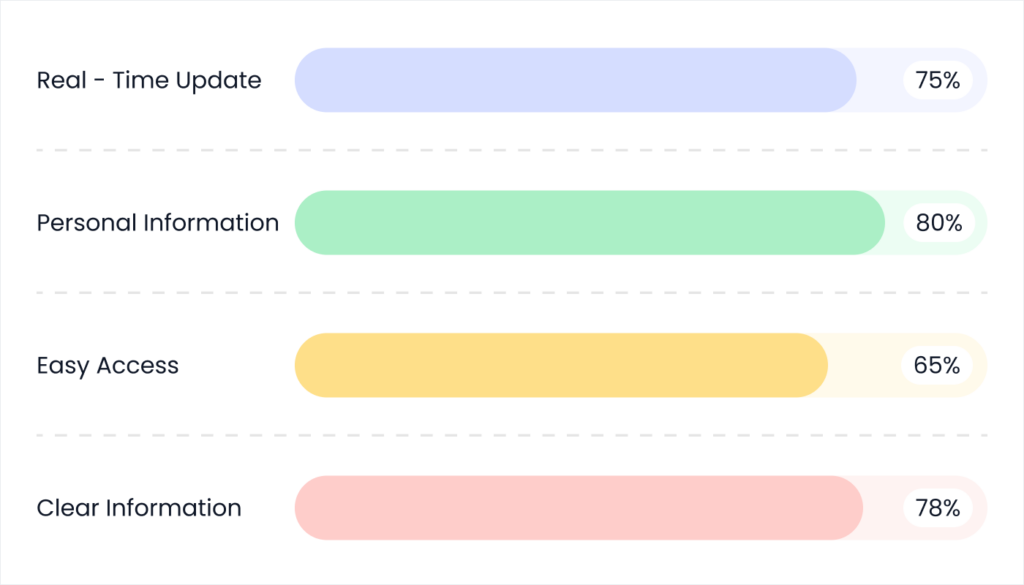Select the 65% value badge
1024x585 pixels.
pos(938,365)
